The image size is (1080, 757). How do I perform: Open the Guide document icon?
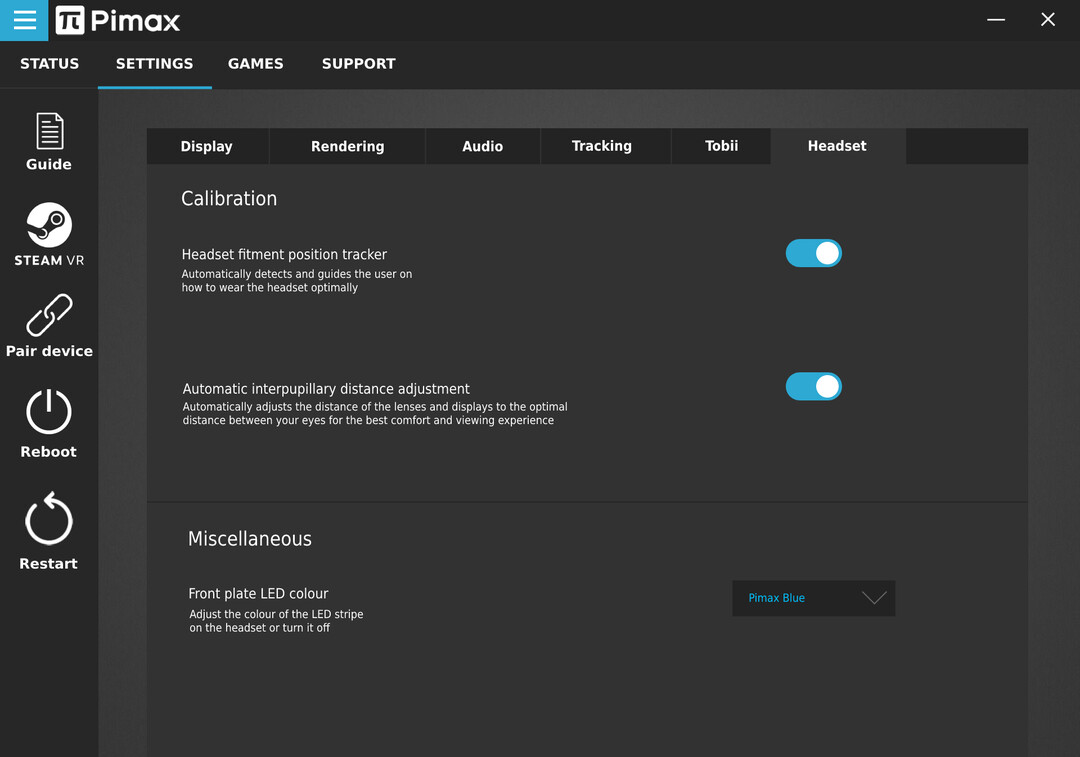pyautogui.click(x=49, y=131)
